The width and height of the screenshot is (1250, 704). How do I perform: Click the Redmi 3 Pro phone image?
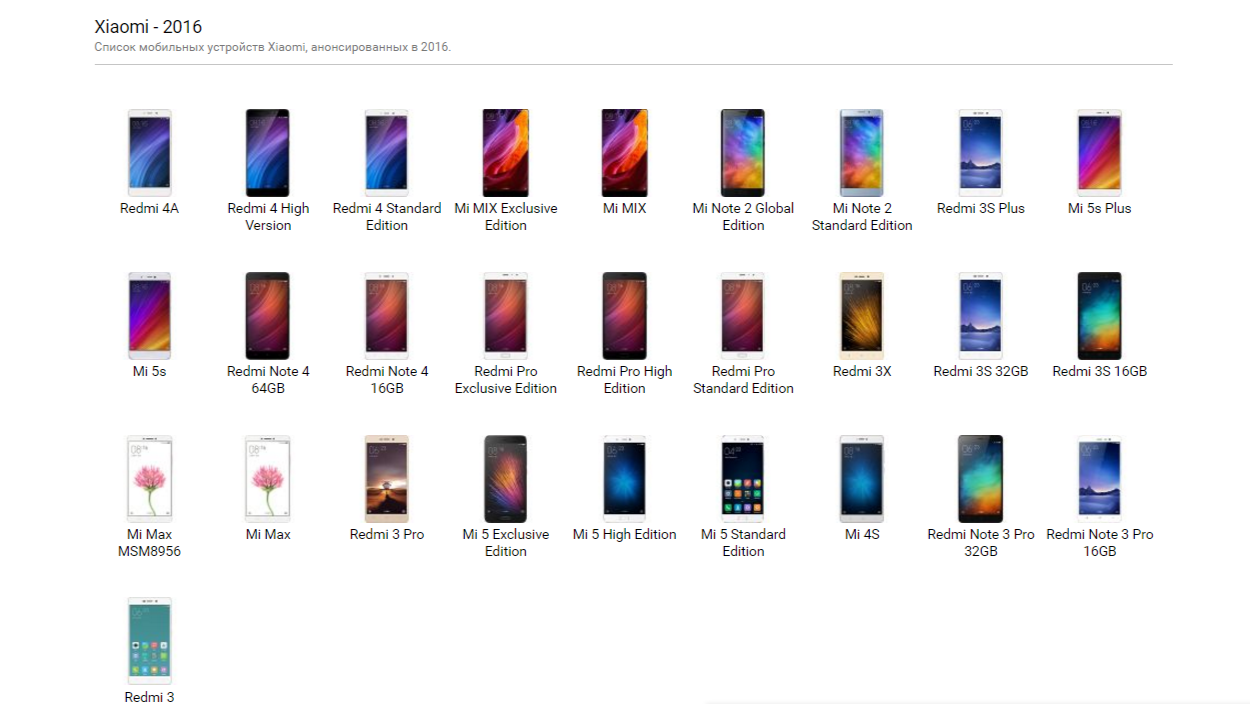coord(387,479)
